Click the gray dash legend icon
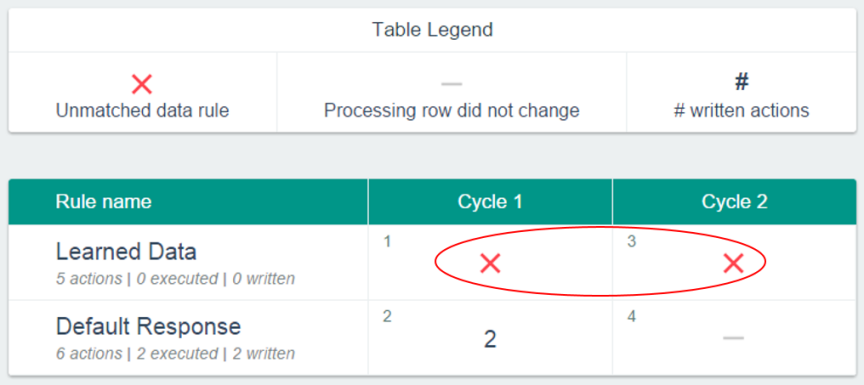Screen dimensions: 864x385 [451, 84]
